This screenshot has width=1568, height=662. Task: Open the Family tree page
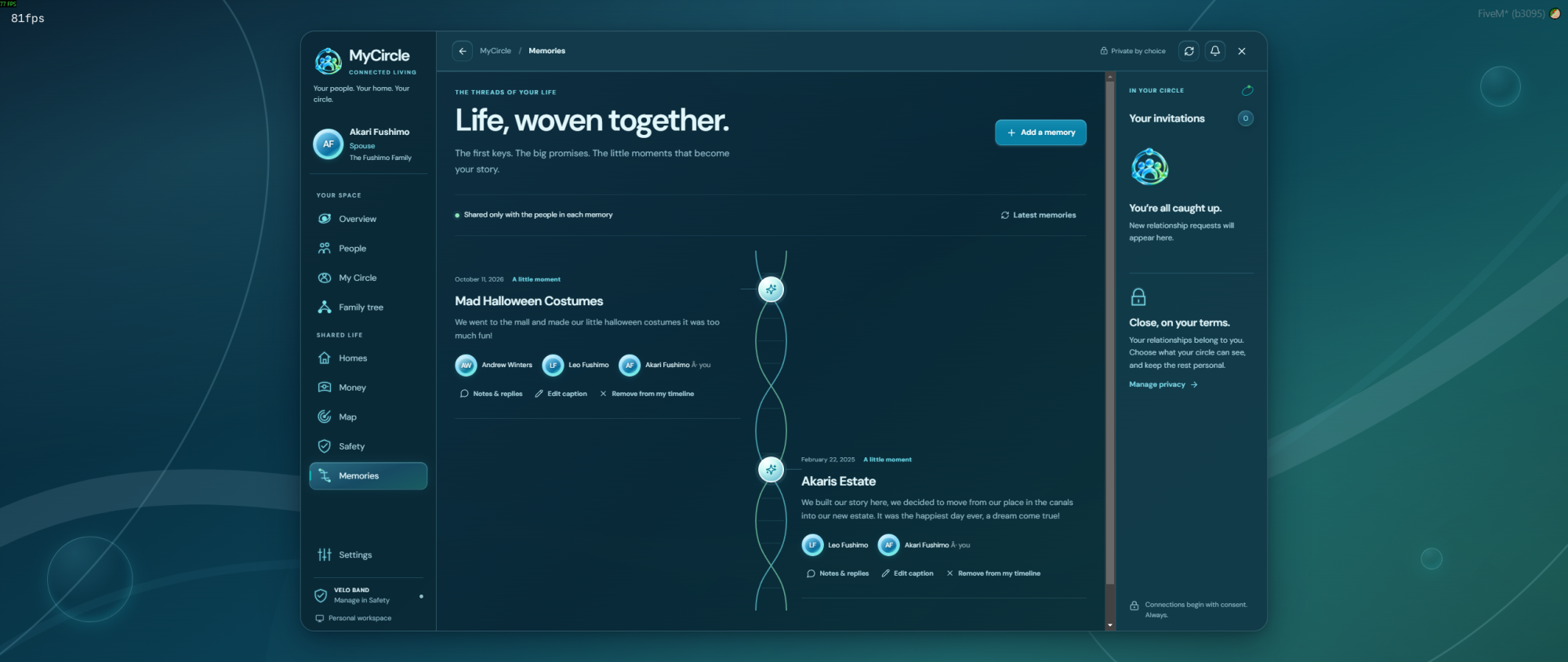pyautogui.click(x=368, y=307)
